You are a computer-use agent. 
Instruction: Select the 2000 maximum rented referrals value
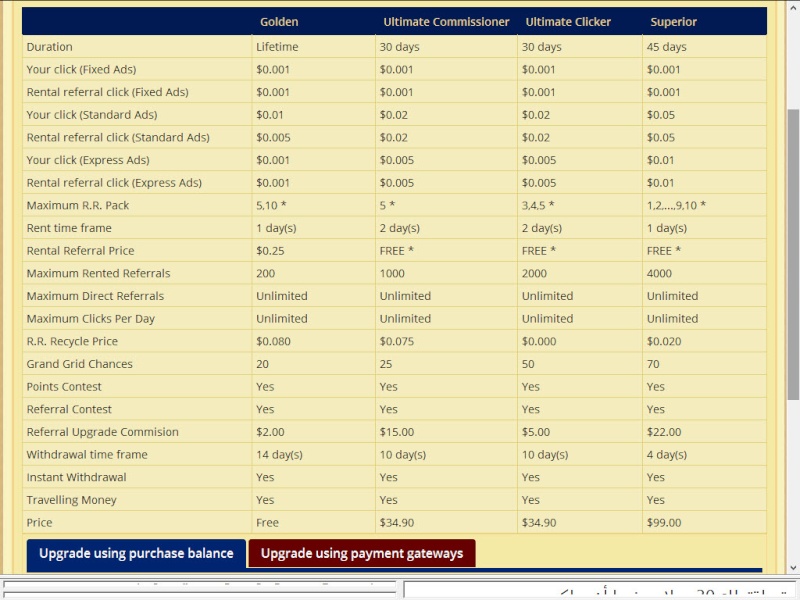[x=534, y=273]
